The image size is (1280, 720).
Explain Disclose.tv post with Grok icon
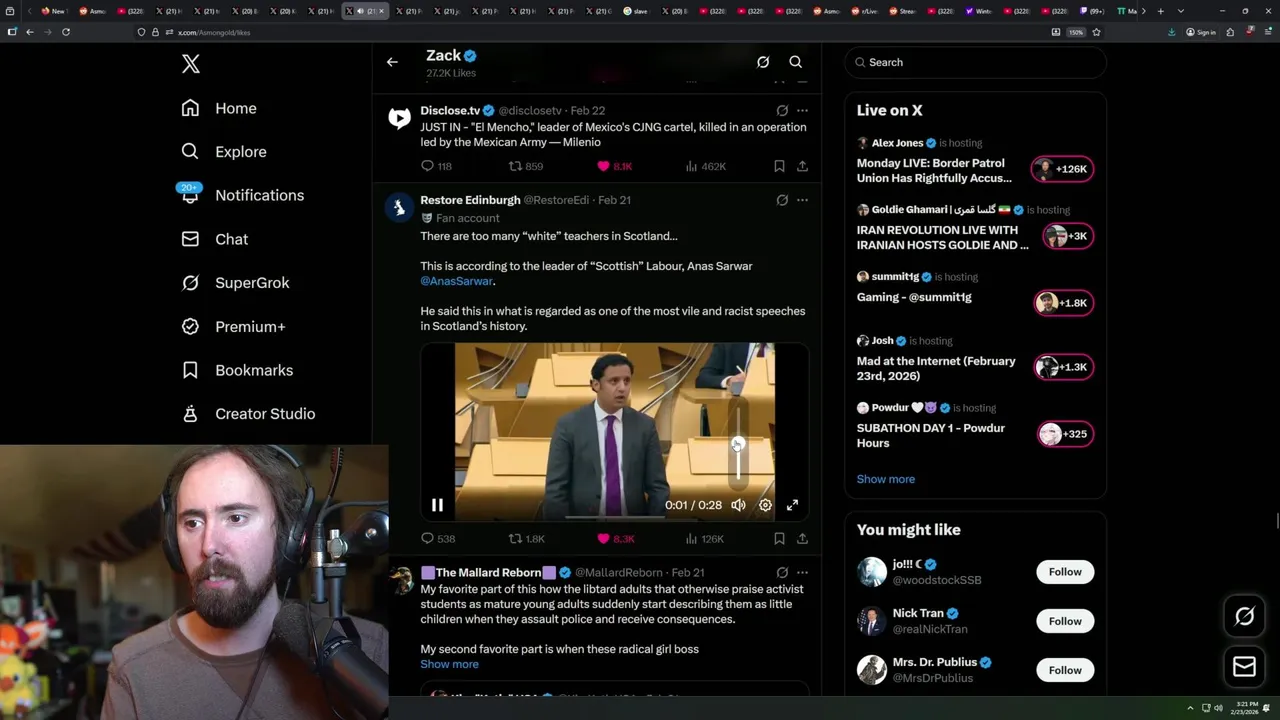(x=782, y=111)
